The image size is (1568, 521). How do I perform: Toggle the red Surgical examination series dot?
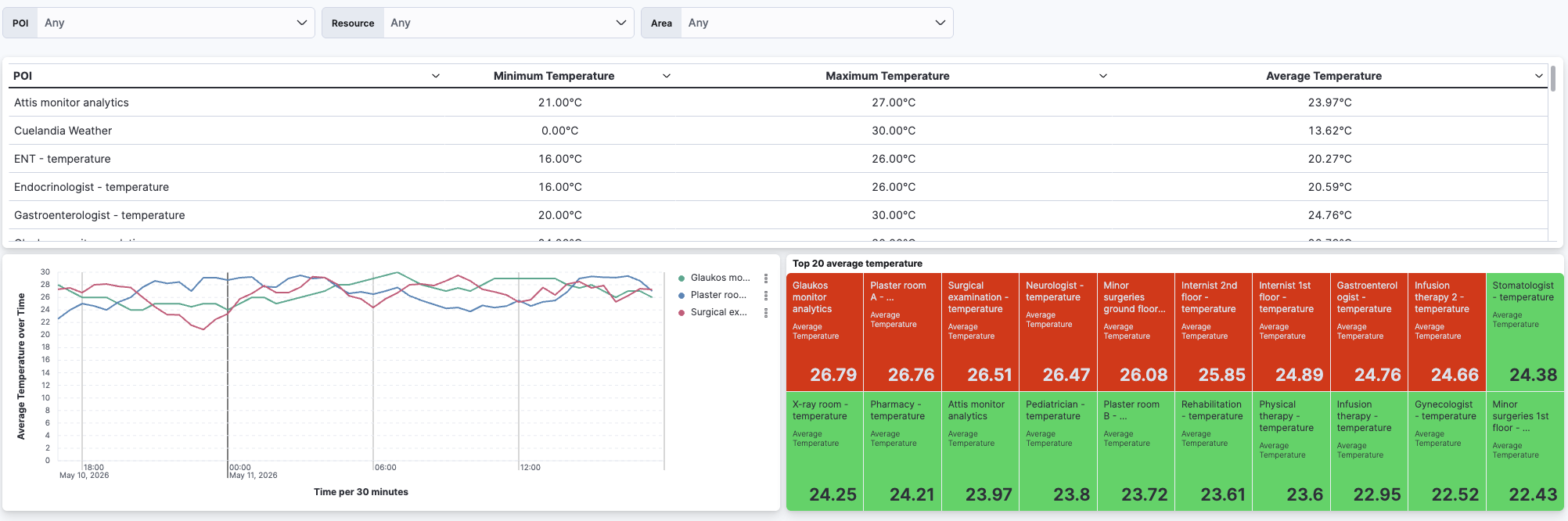[682, 312]
